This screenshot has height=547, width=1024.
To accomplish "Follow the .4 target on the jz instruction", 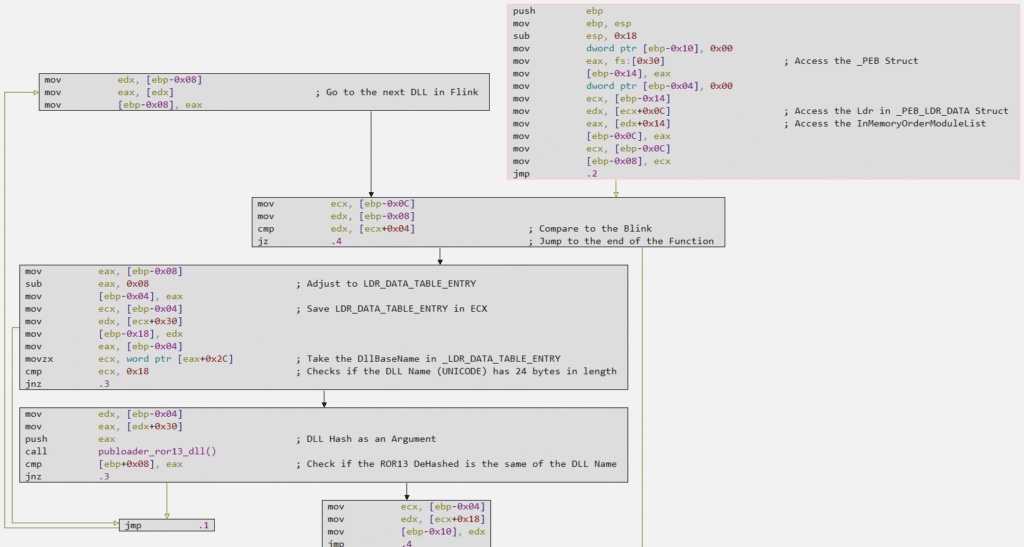I will tap(337, 241).
